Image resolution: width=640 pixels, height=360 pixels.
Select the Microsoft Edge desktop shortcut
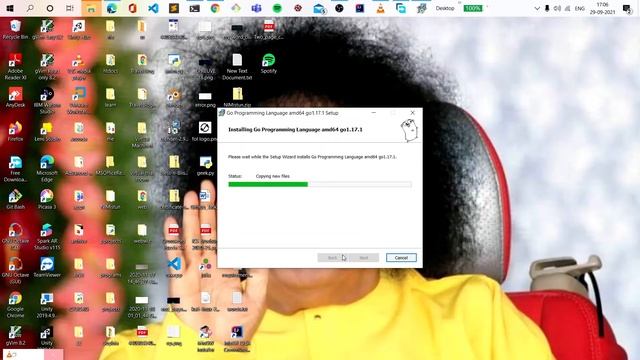click(x=47, y=169)
